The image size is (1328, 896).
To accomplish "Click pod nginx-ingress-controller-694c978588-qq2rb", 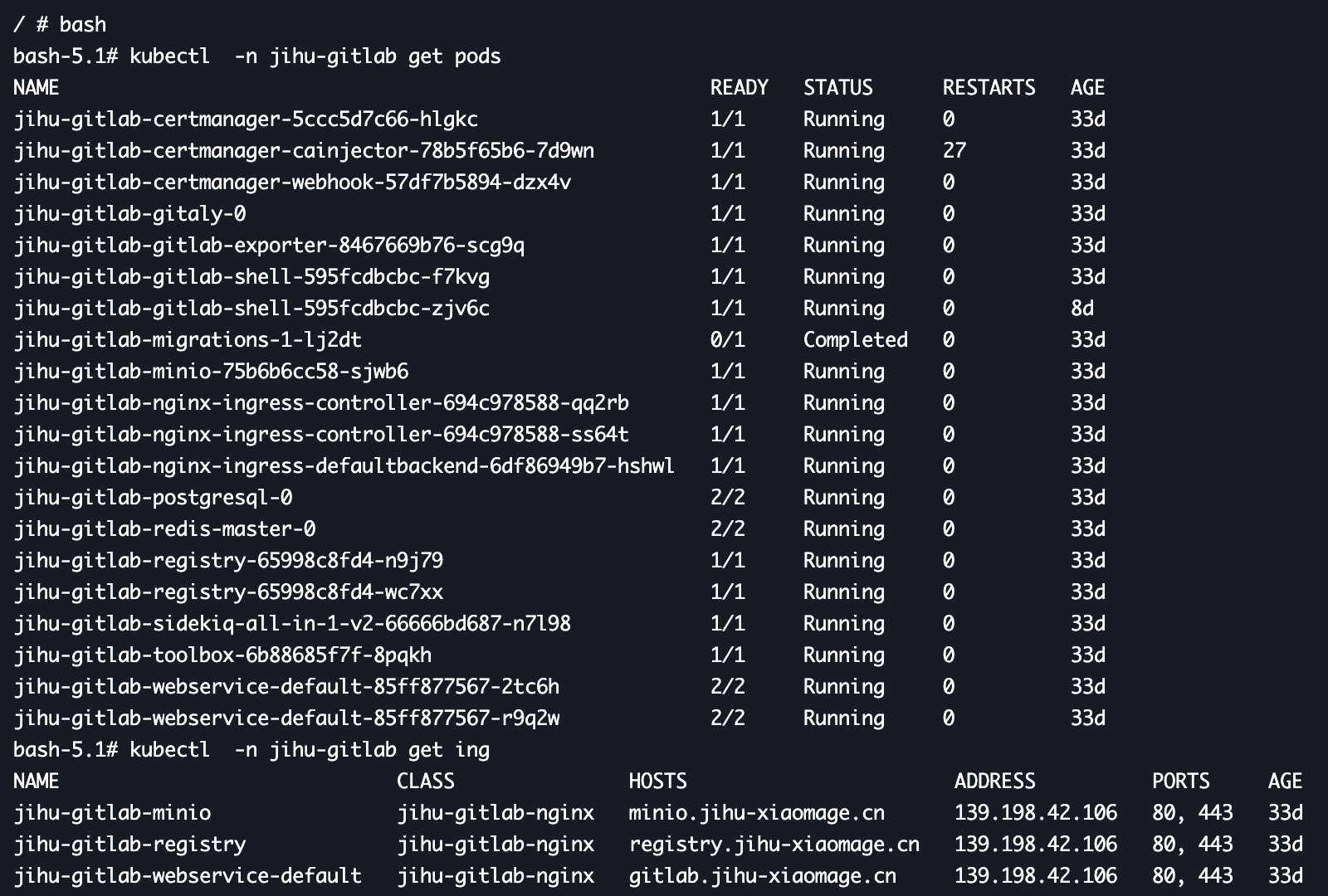I will tap(321, 403).
